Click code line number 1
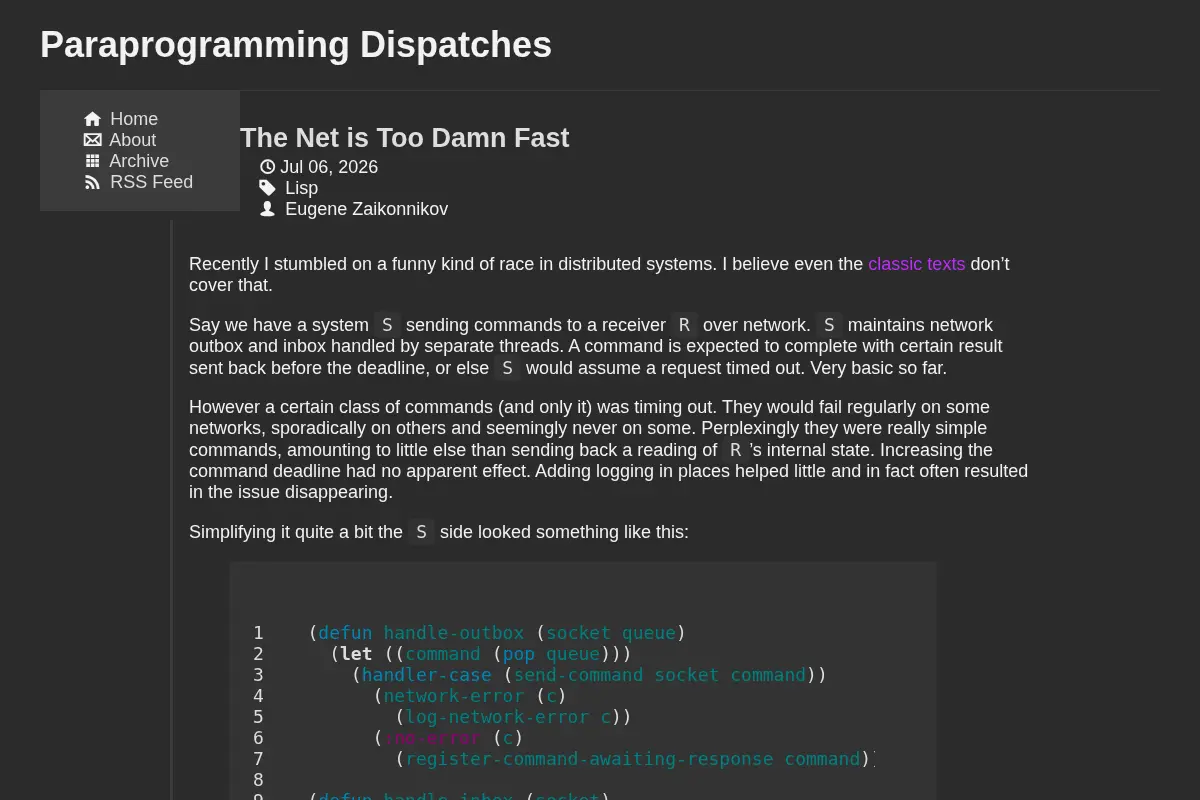Viewport: 1200px width, 800px height. tap(258, 633)
